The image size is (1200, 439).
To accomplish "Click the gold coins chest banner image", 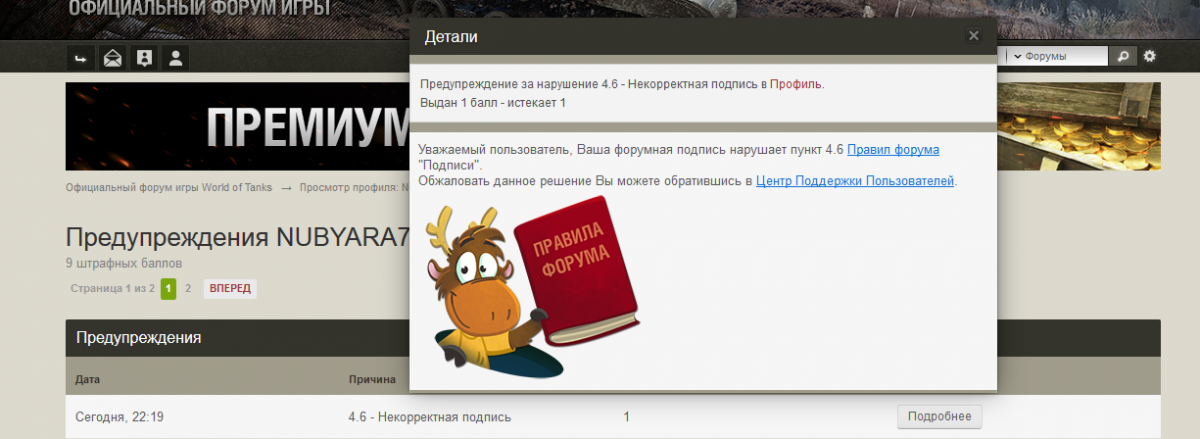I will pos(1079,127).
